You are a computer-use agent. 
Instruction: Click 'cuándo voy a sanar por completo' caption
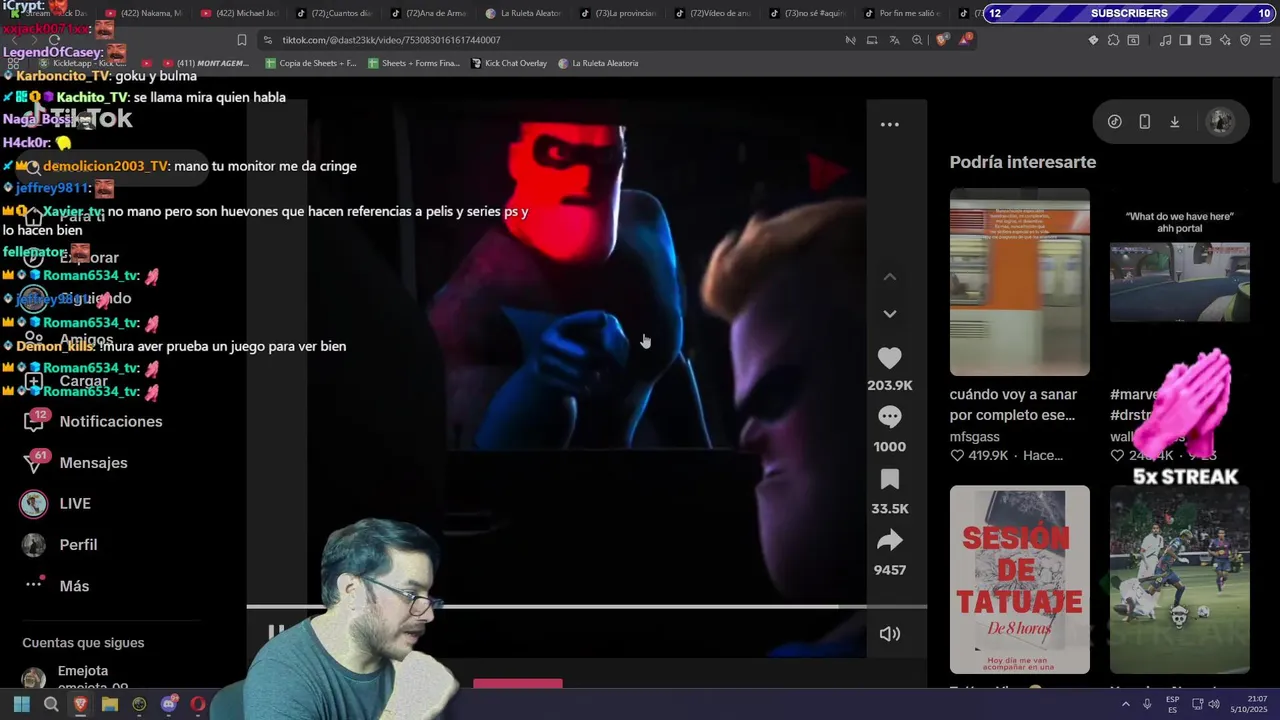(x=1013, y=405)
